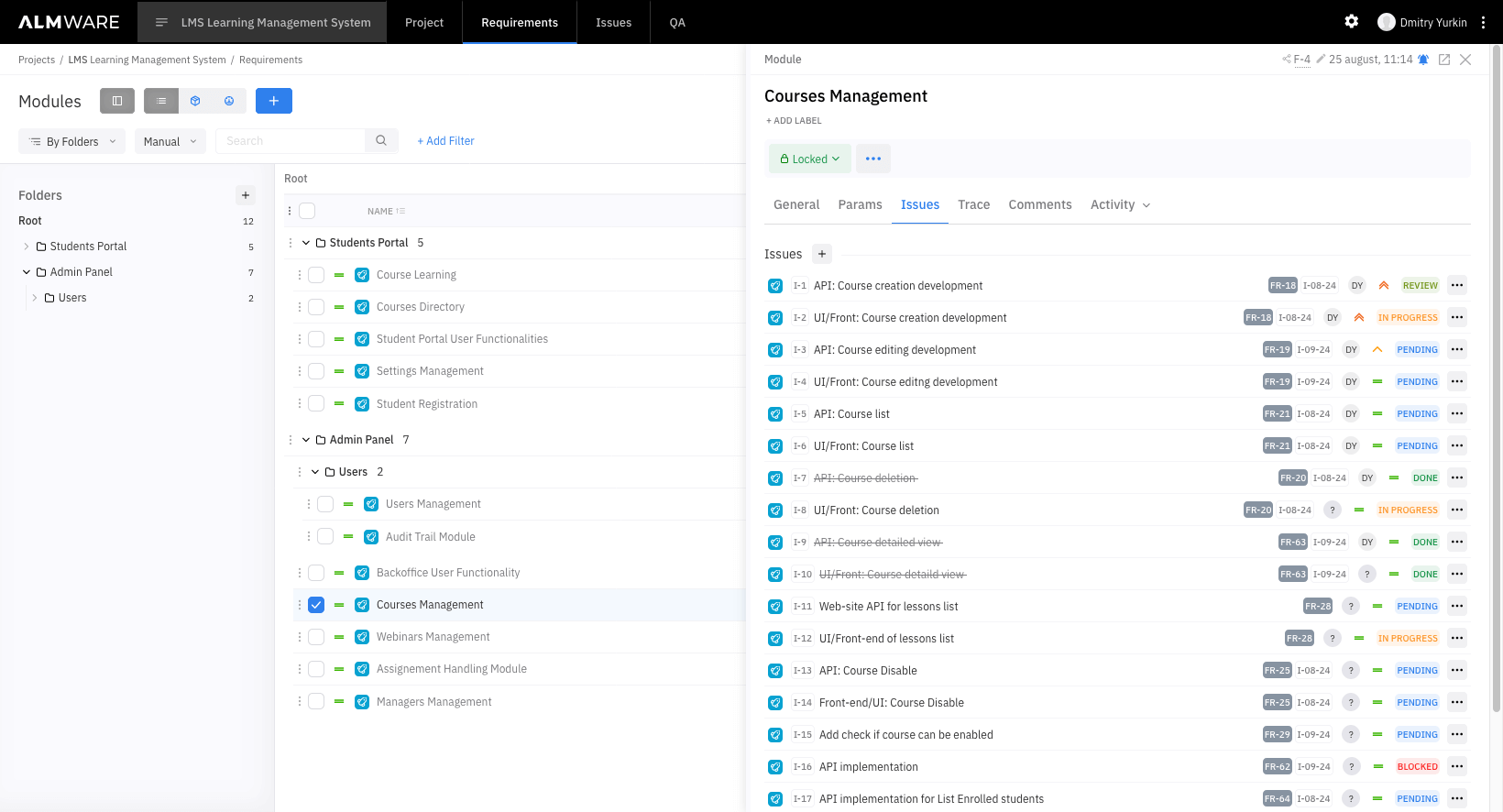The width and height of the screenshot is (1503, 812).
Task: Click the Add Filter link
Action: click(x=445, y=141)
